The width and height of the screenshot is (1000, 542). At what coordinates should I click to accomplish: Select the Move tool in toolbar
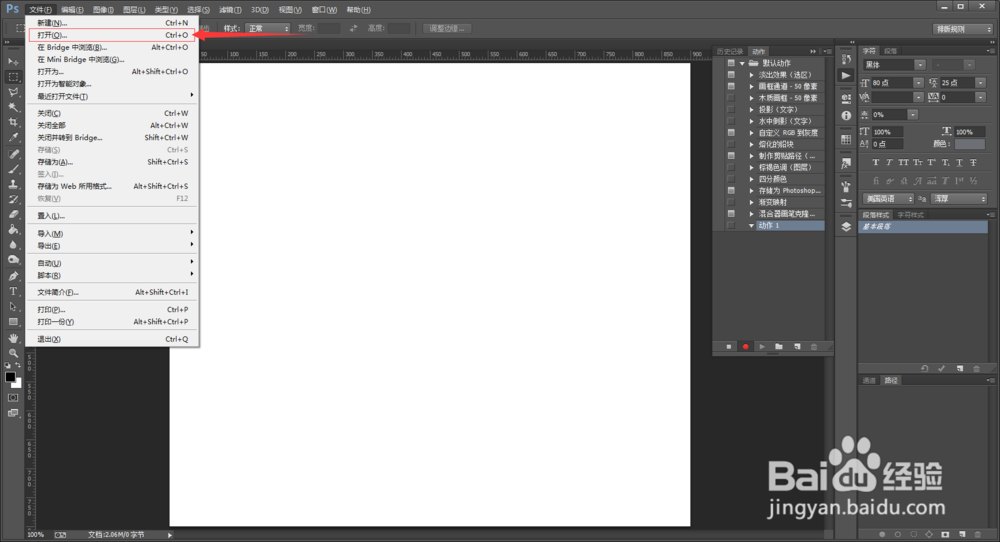(13, 61)
